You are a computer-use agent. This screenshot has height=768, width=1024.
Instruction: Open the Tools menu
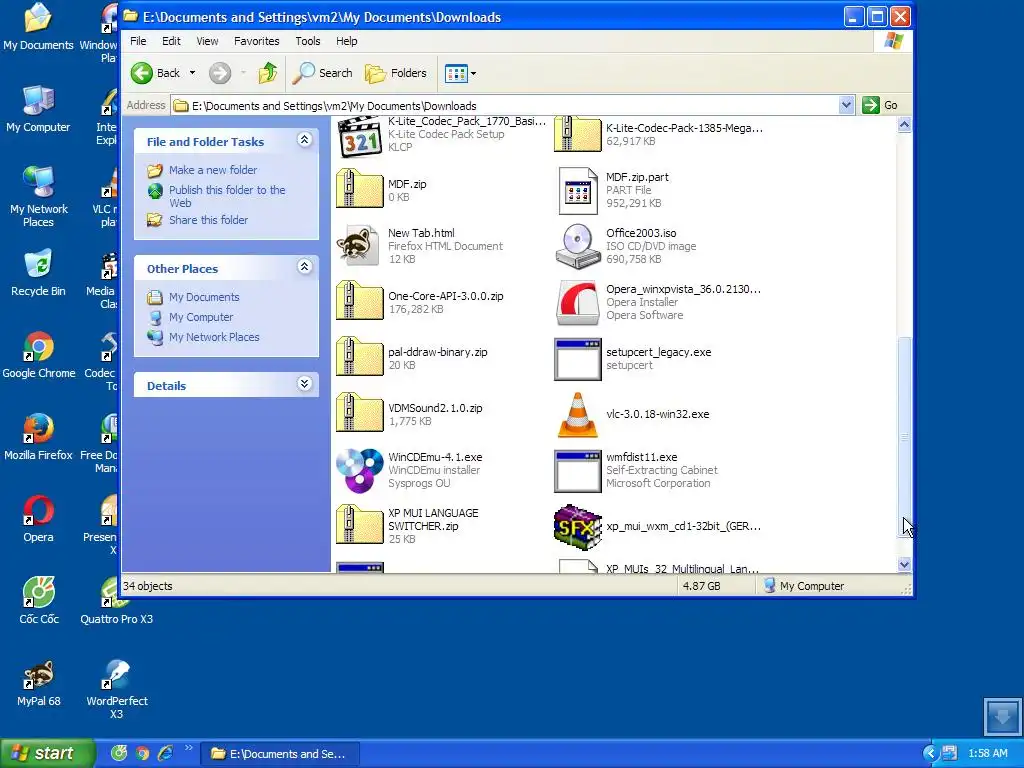(x=308, y=41)
